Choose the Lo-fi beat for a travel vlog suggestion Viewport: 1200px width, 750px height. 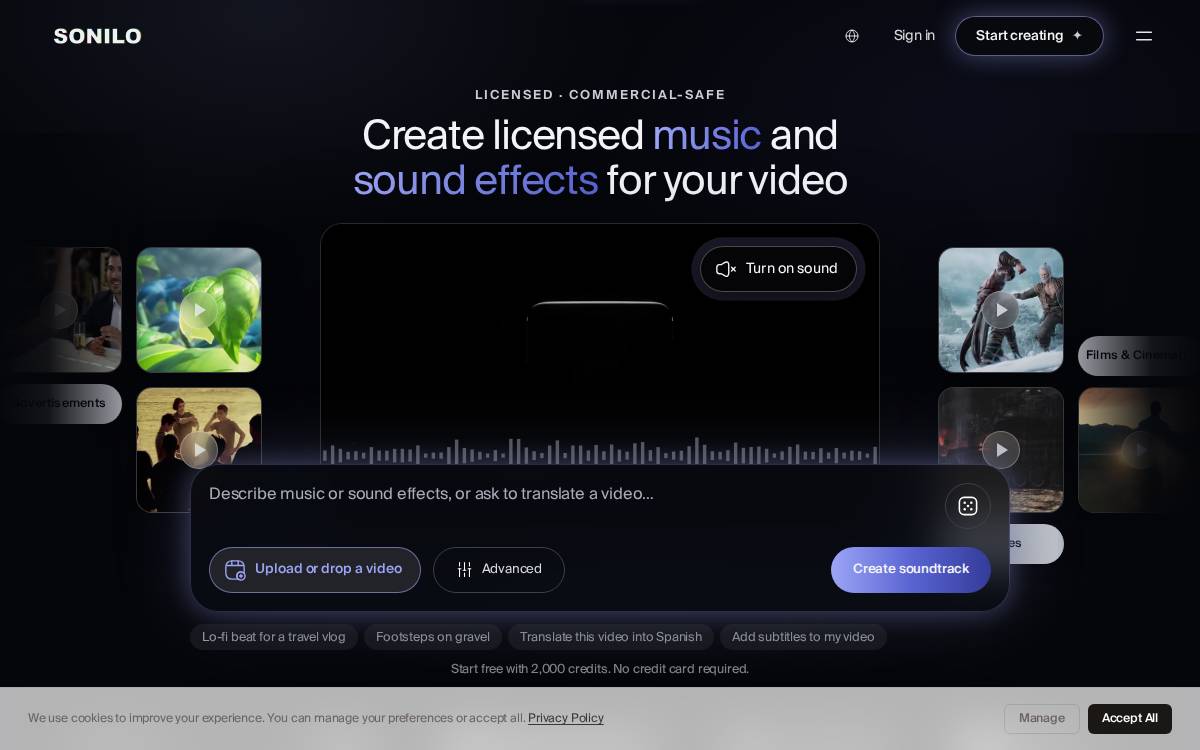[x=274, y=637]
